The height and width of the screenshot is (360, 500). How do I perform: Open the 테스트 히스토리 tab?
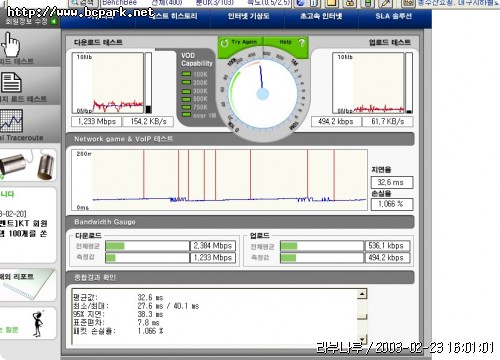tap(173, 16)
